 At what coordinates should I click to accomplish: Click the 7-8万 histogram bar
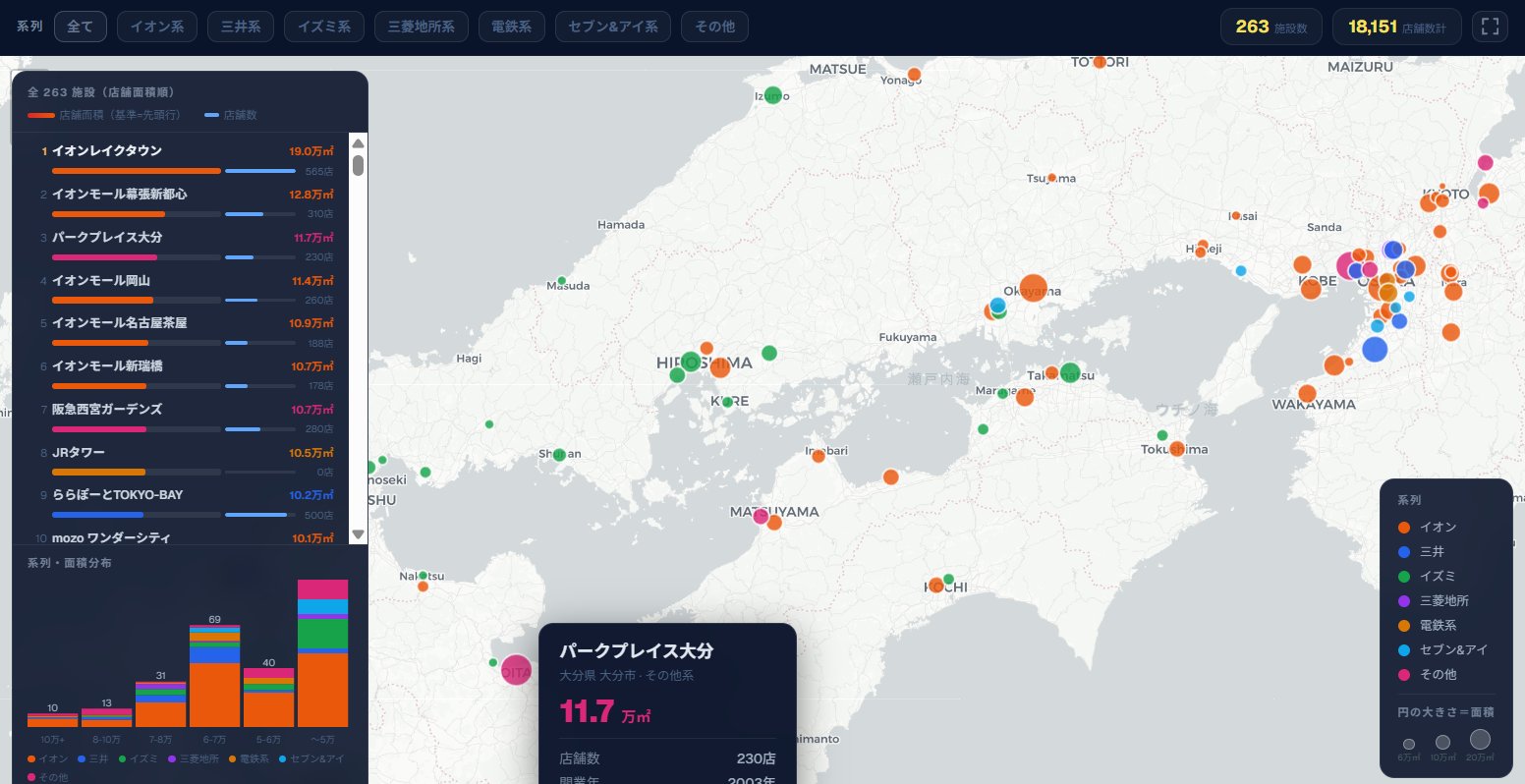(x=160, y=704)
